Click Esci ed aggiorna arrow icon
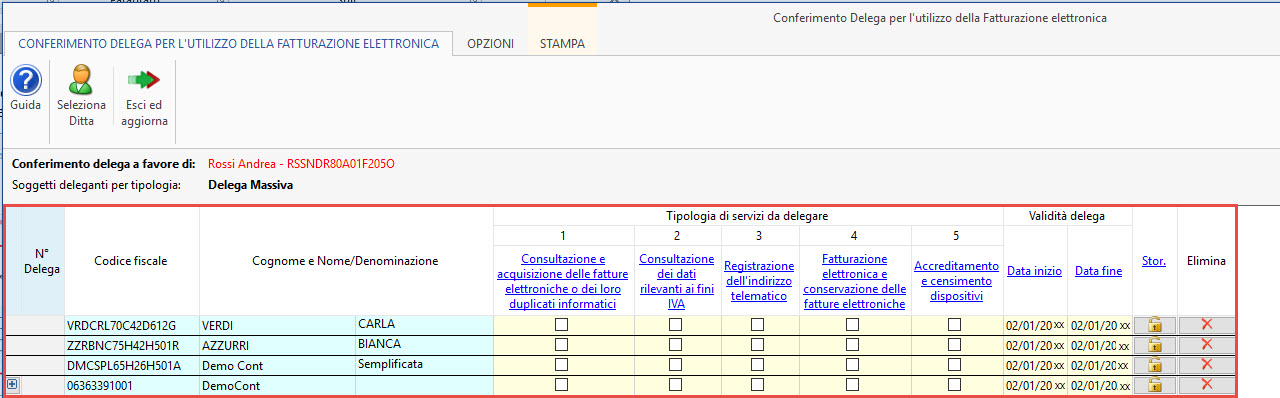This screenshot has height=398, width=1280. 144,80
